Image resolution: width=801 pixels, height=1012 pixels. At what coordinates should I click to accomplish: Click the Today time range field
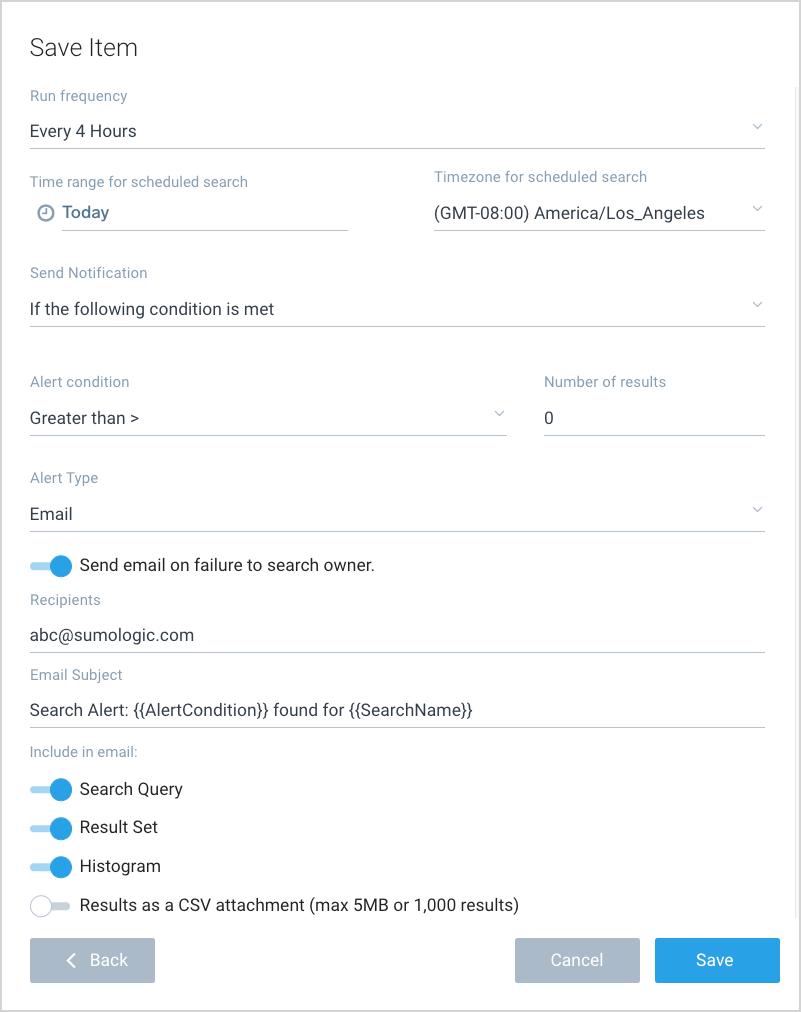204,213
